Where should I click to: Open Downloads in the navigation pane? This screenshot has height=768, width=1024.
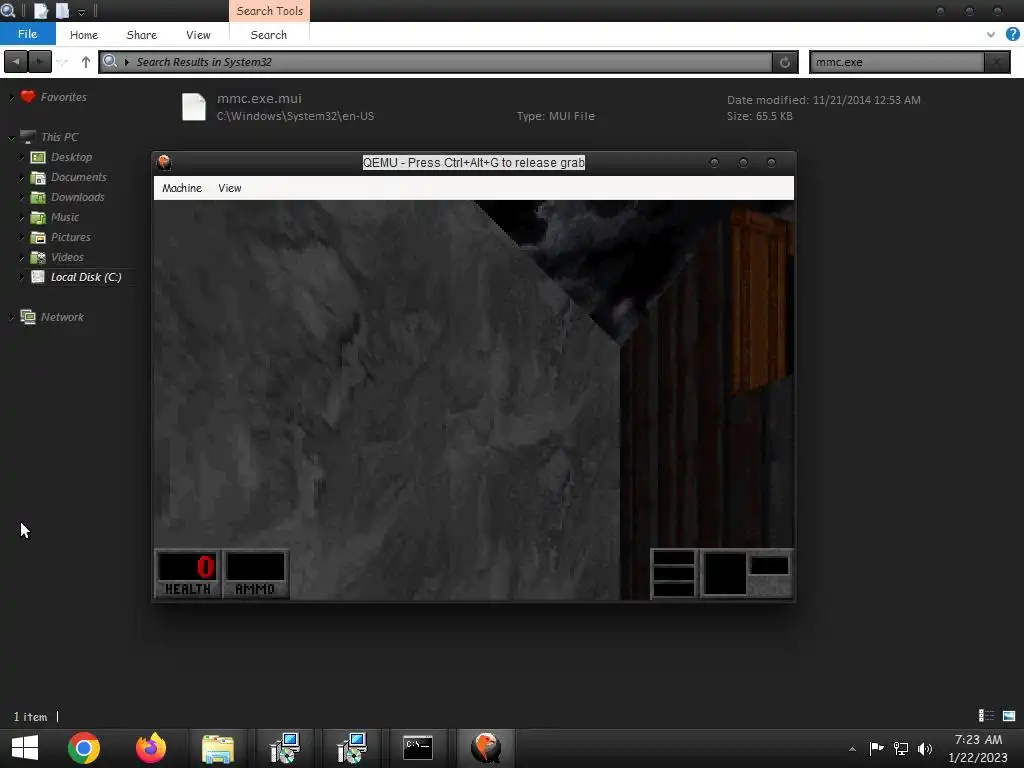(x=77, y=197)
